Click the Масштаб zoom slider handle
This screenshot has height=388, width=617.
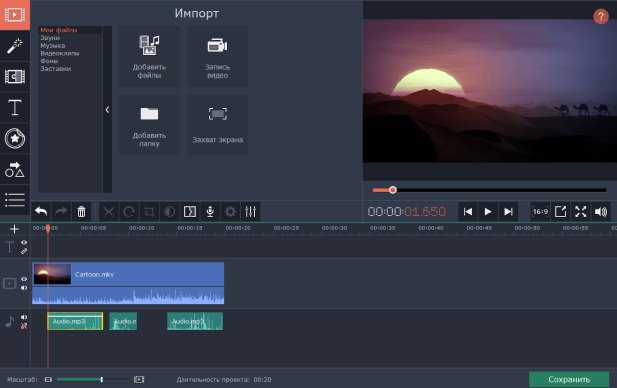click(102, 379)
